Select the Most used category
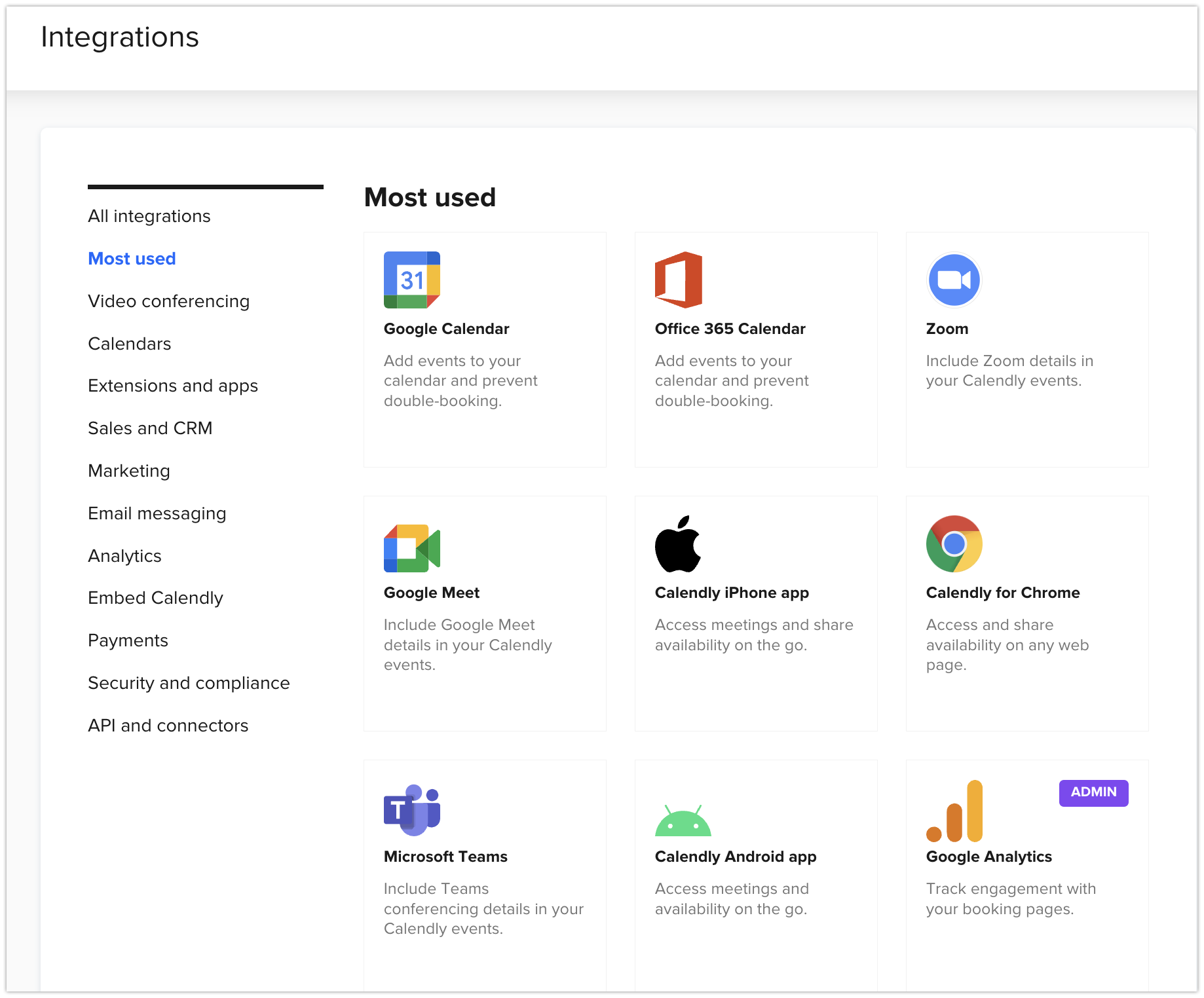 coord(132,259)
